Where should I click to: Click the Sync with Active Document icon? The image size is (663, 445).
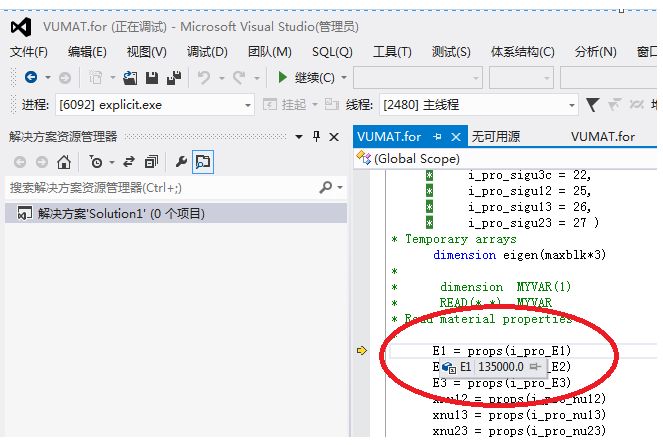click(129, 162)
